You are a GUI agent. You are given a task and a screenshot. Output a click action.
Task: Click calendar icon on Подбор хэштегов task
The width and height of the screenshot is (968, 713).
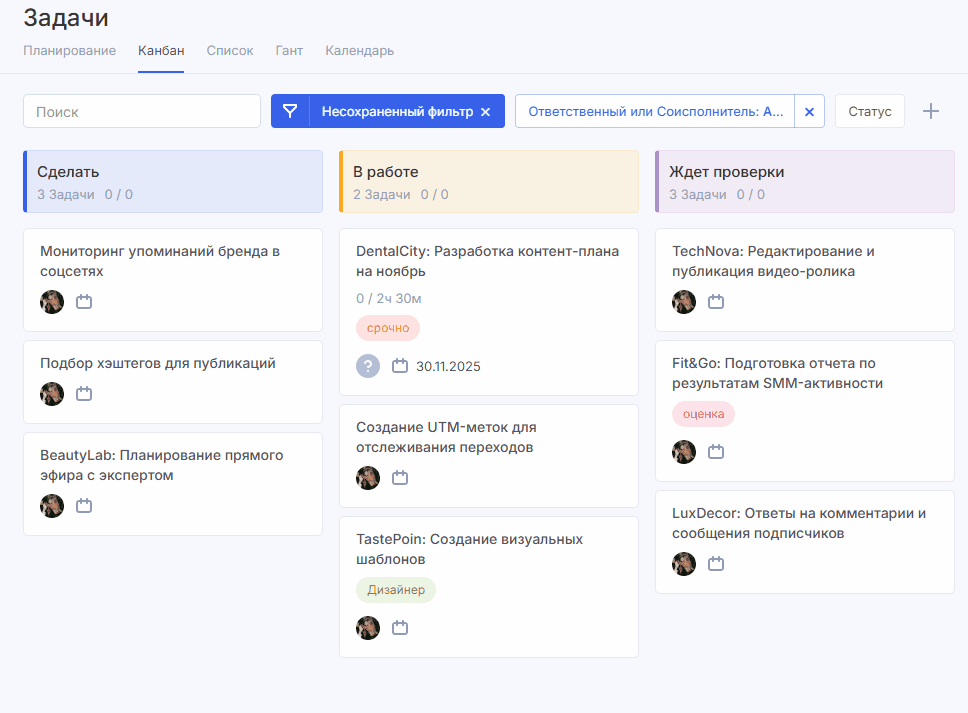click(84, 394)
